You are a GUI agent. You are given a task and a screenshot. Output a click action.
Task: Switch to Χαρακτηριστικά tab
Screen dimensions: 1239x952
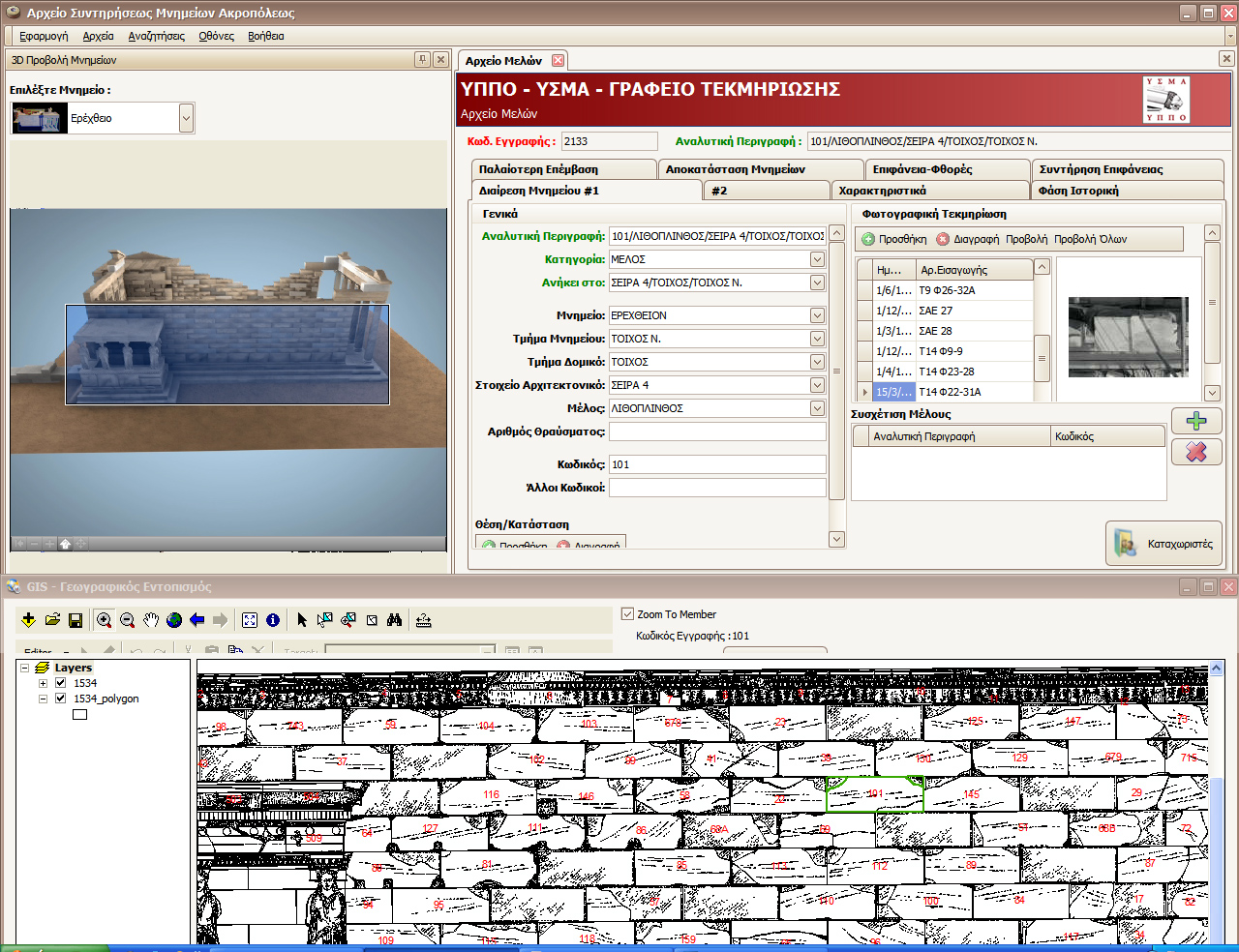point(930,191)
